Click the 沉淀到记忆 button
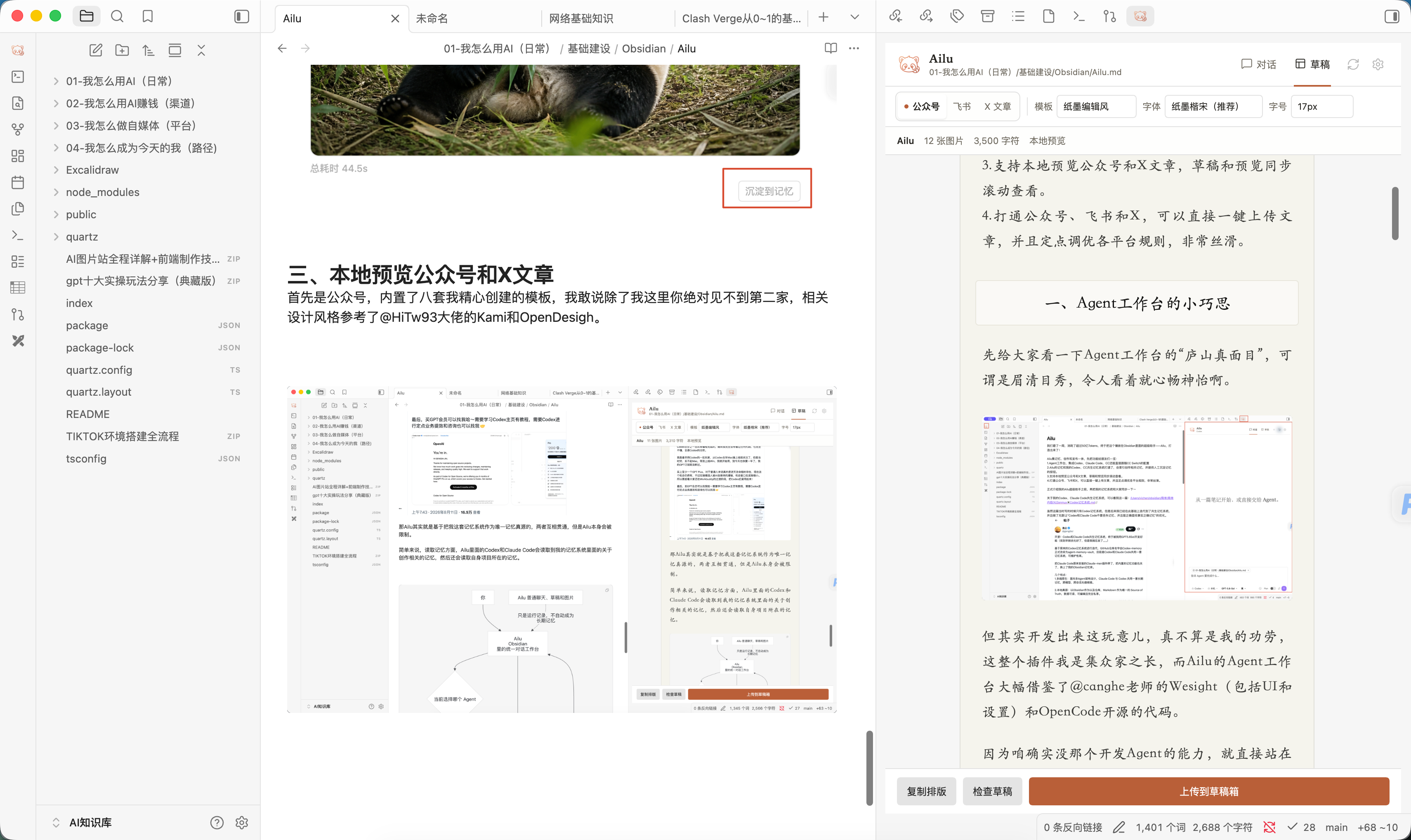1411x840 pixels. (769, 191)
